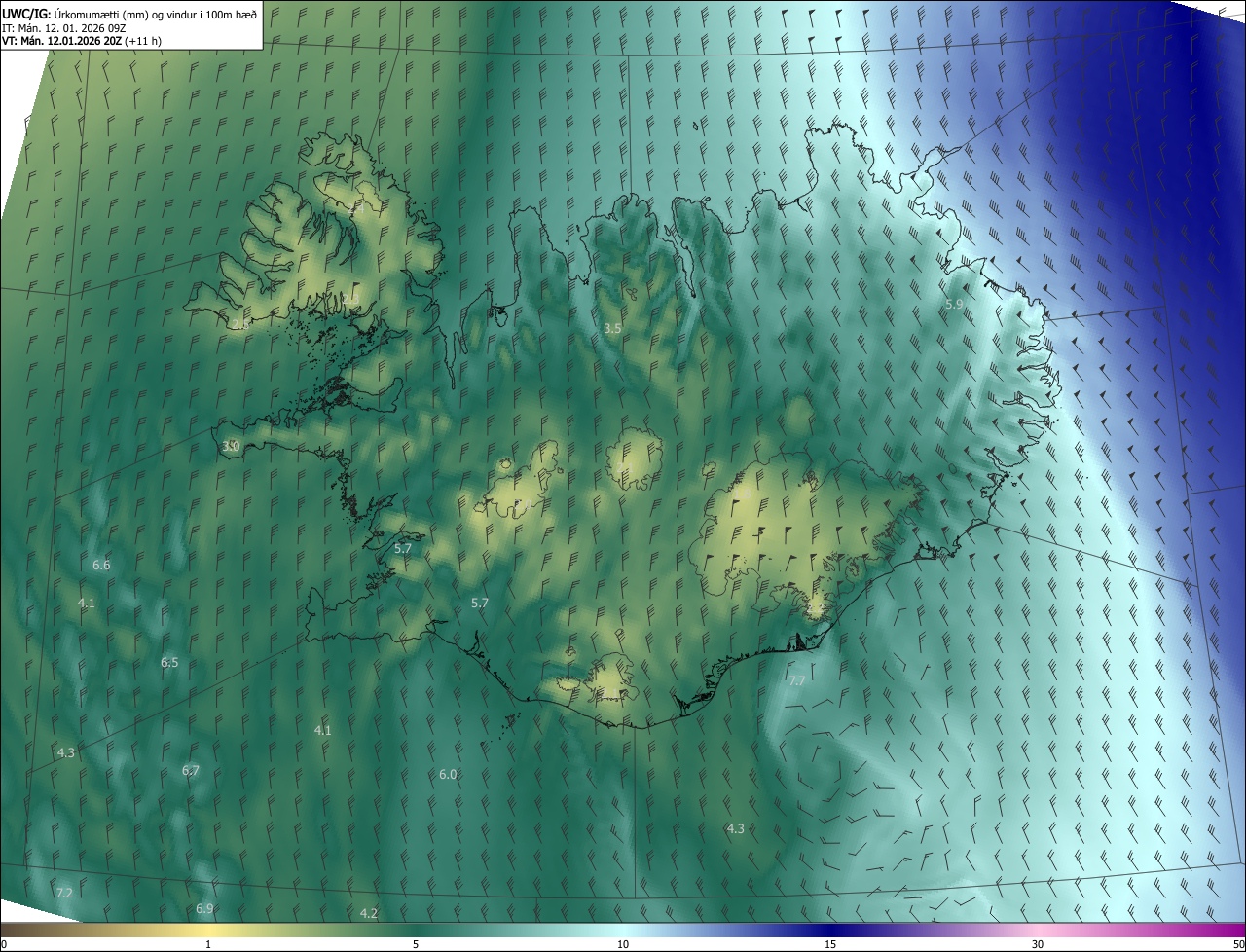Click the 7.7 value off southeast coast

pyautogui.click(x=796, y=680)
